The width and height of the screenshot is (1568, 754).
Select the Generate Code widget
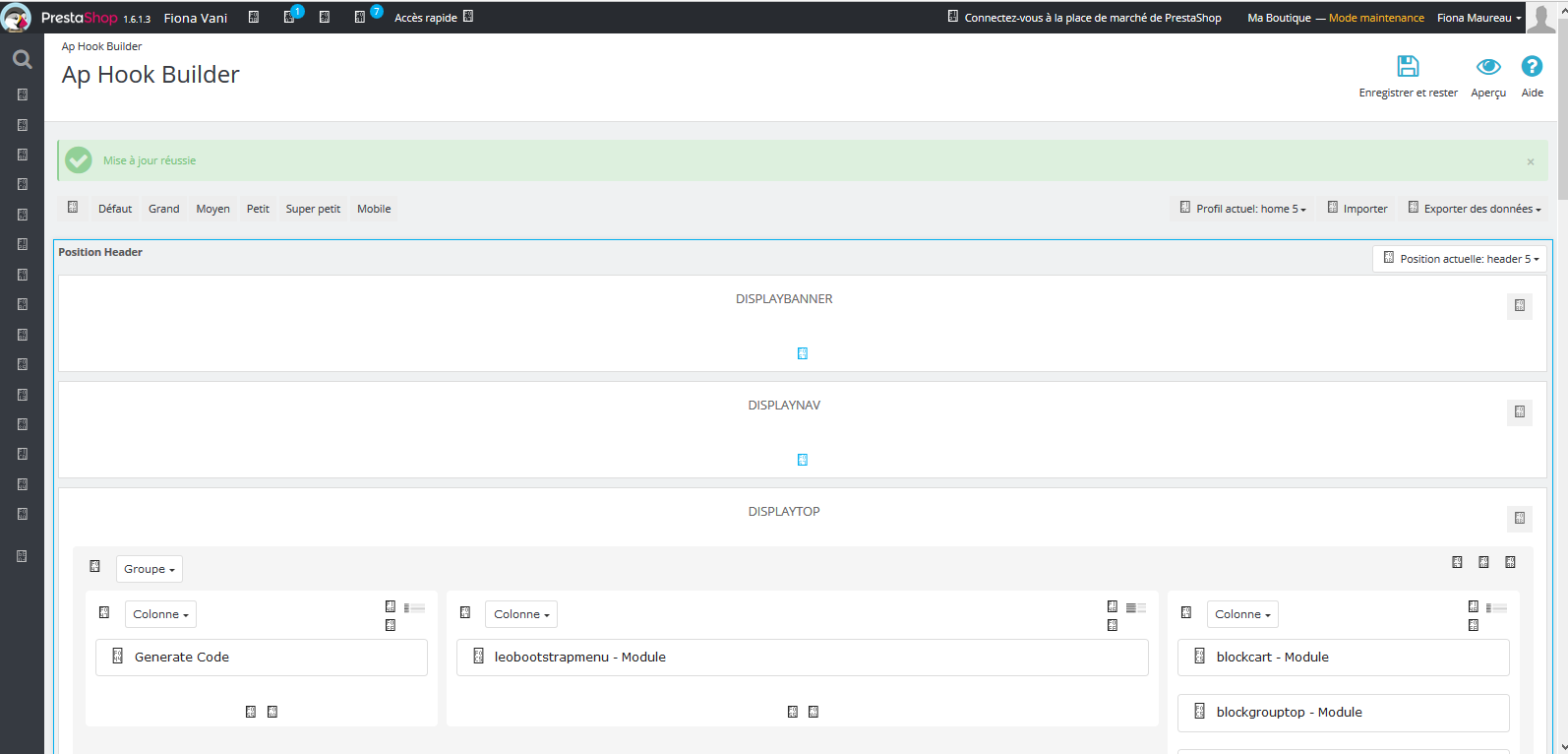262,658
